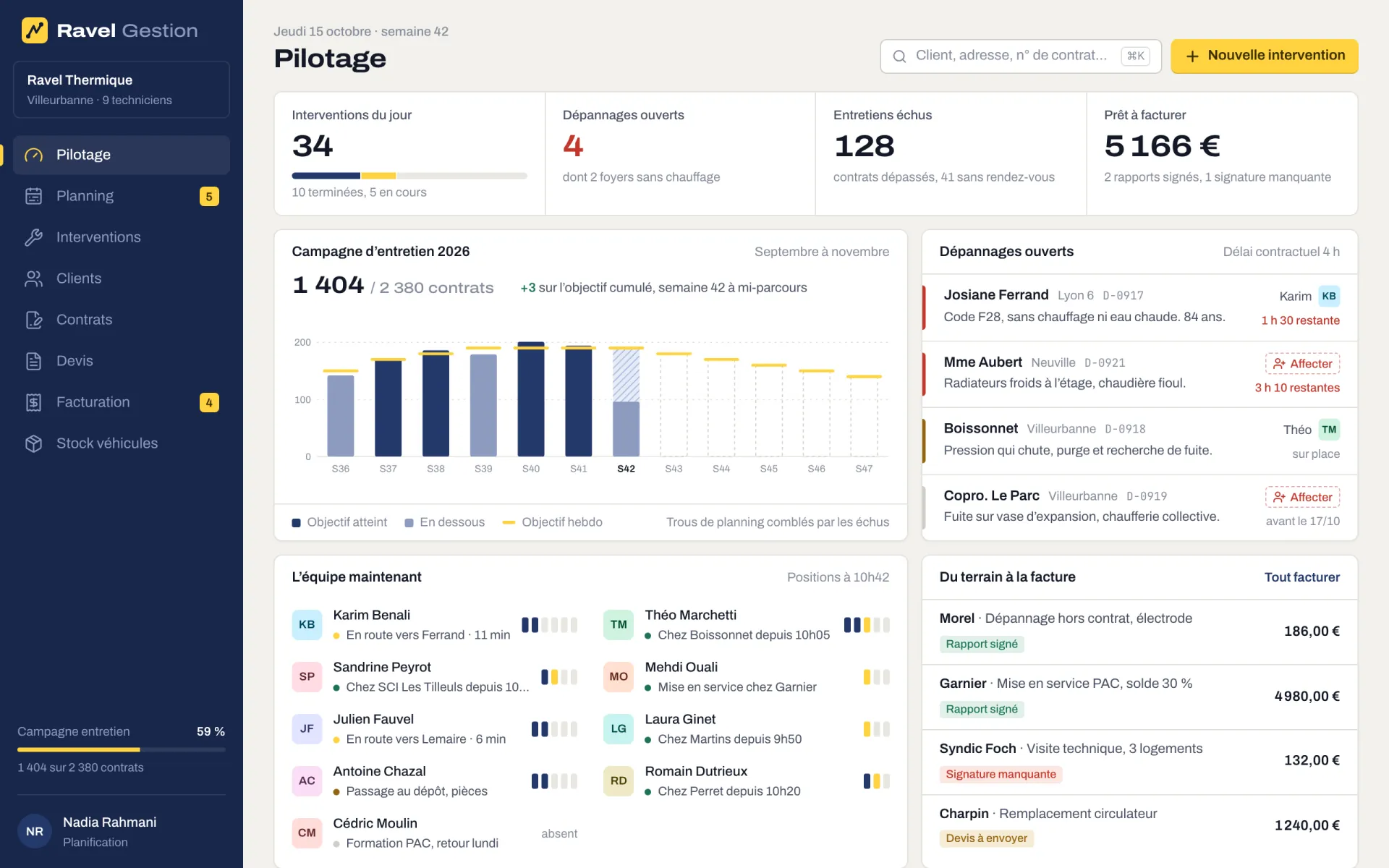The height and width of the screenshot is (868, 1389).
Task: Click Sandrine Peyrot's SP avatar
Action: (x=307, y=676)
